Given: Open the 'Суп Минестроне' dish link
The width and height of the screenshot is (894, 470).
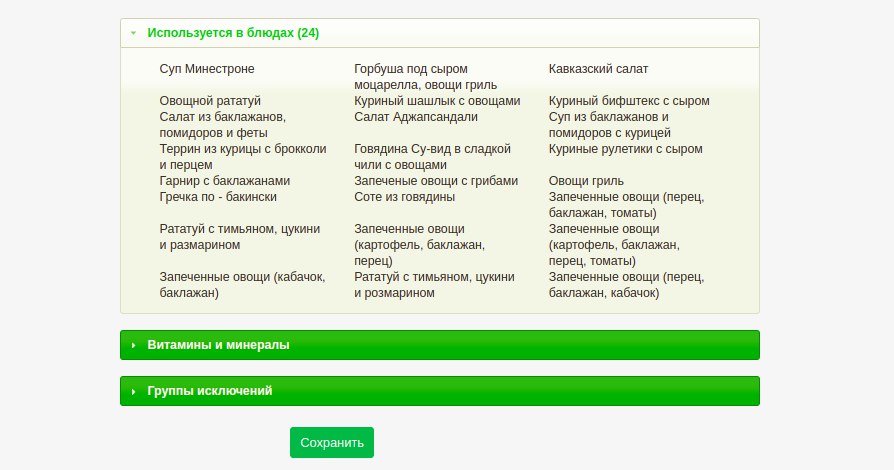Looking at the screenshot, I should coord(207,69).
